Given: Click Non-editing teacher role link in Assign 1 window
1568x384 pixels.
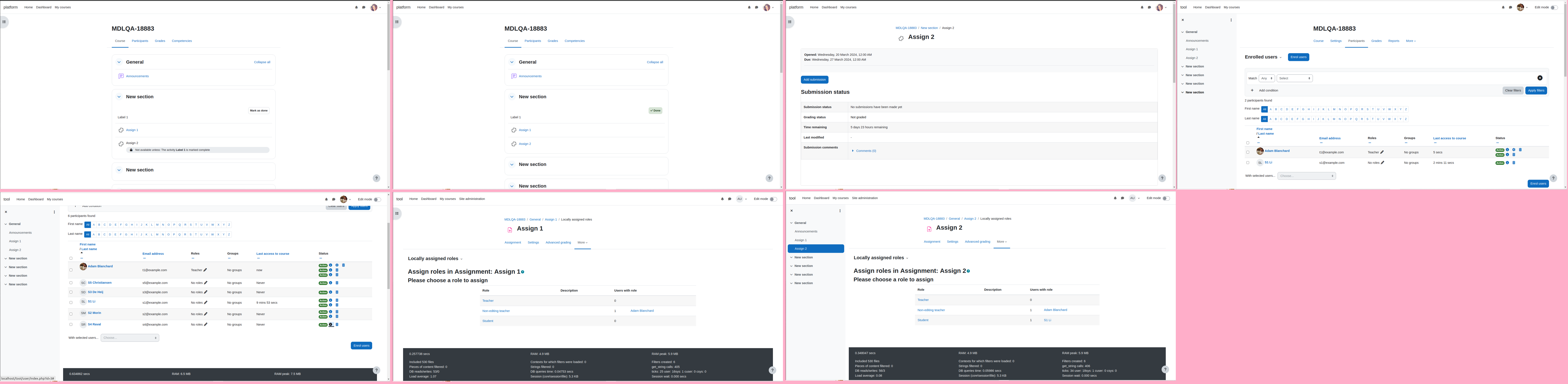Looking at the screenshot, I should pos(496,311).
